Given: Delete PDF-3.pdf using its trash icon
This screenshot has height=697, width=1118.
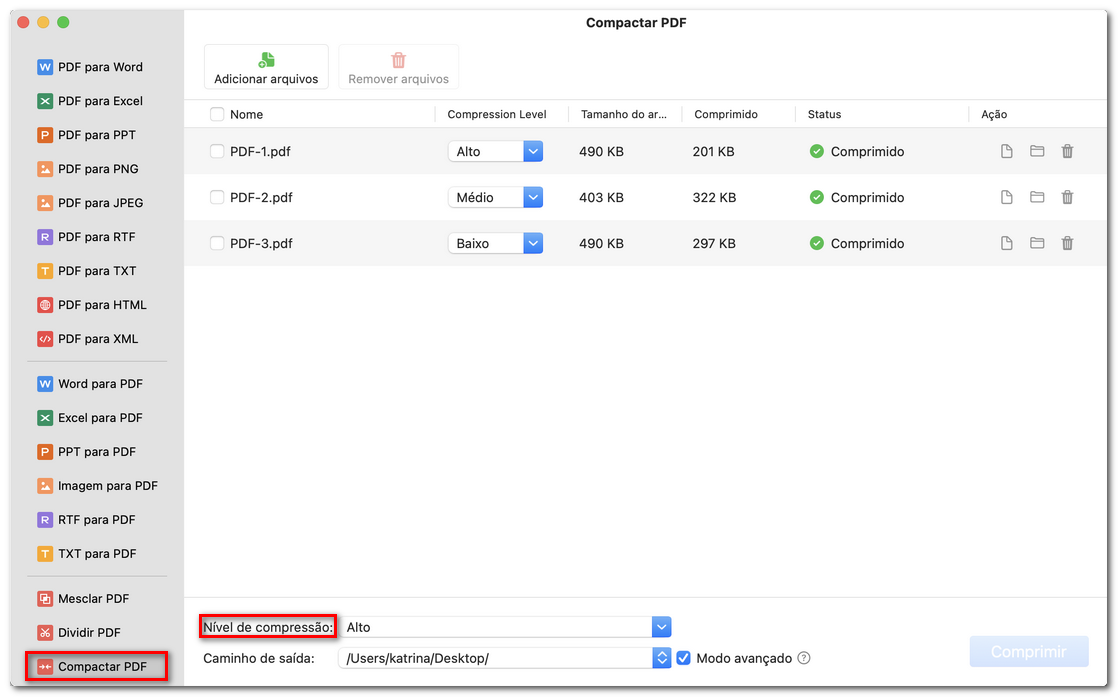Looking at the screenshot, I should [x=1067, y=243].
